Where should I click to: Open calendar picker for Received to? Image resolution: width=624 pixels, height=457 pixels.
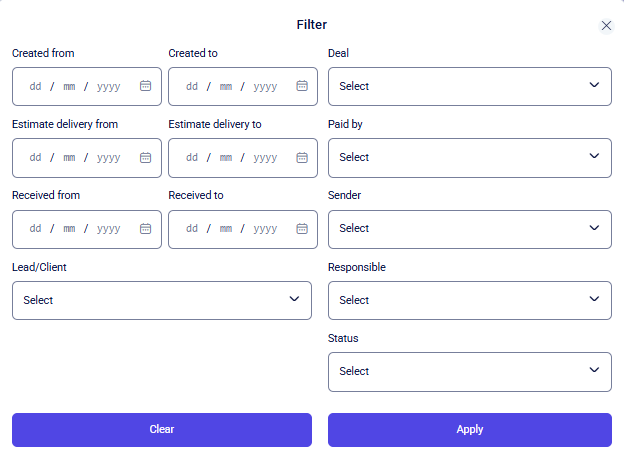[x=302, y=228]
